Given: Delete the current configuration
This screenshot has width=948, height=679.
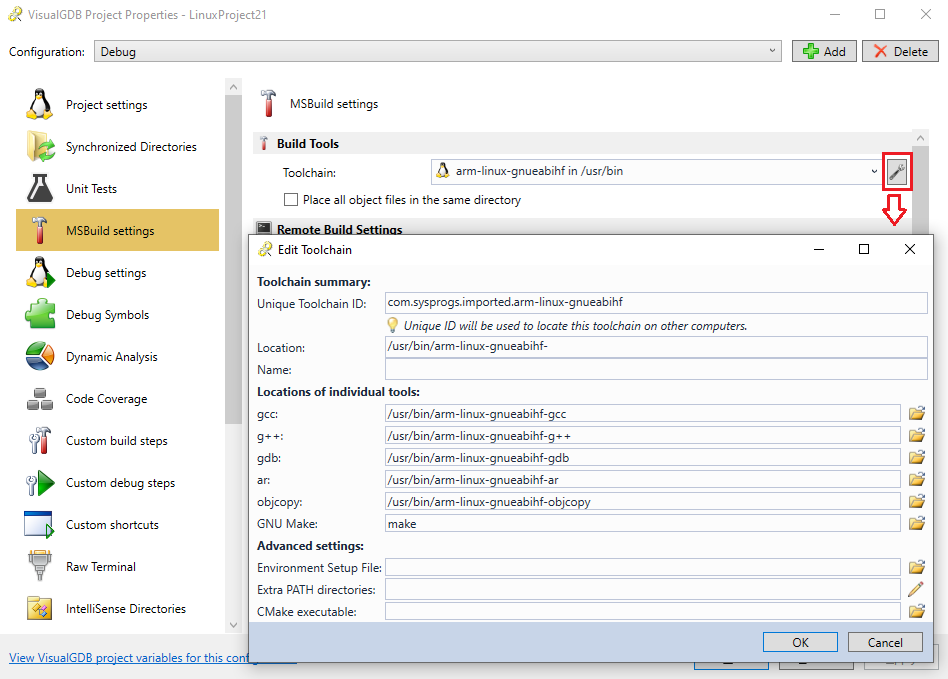Looking at the screenshot, I should [900, 51].
